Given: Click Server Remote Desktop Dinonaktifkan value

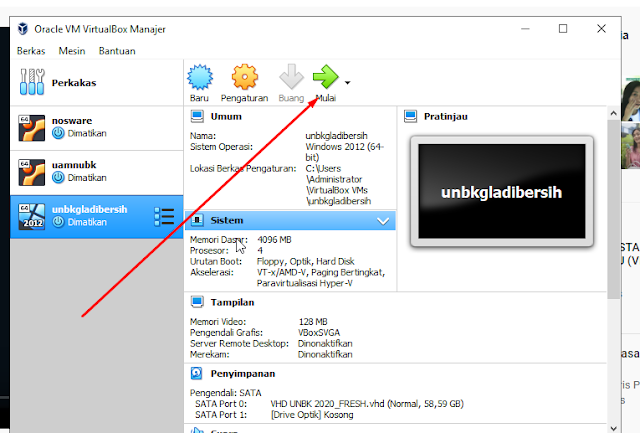Looking at the screenshot, I should 325,344.
